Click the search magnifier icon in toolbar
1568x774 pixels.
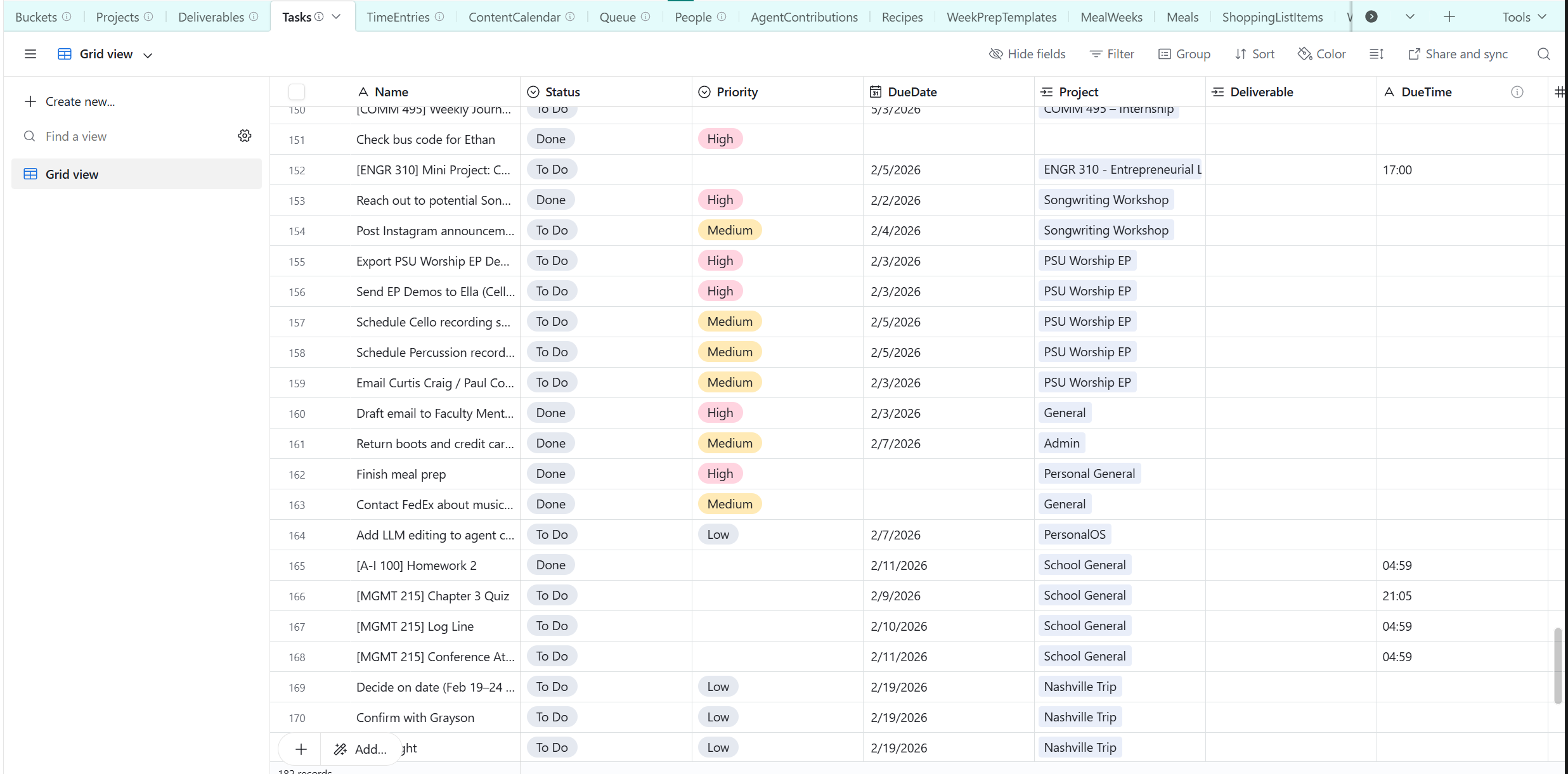tap(1544, 54)
